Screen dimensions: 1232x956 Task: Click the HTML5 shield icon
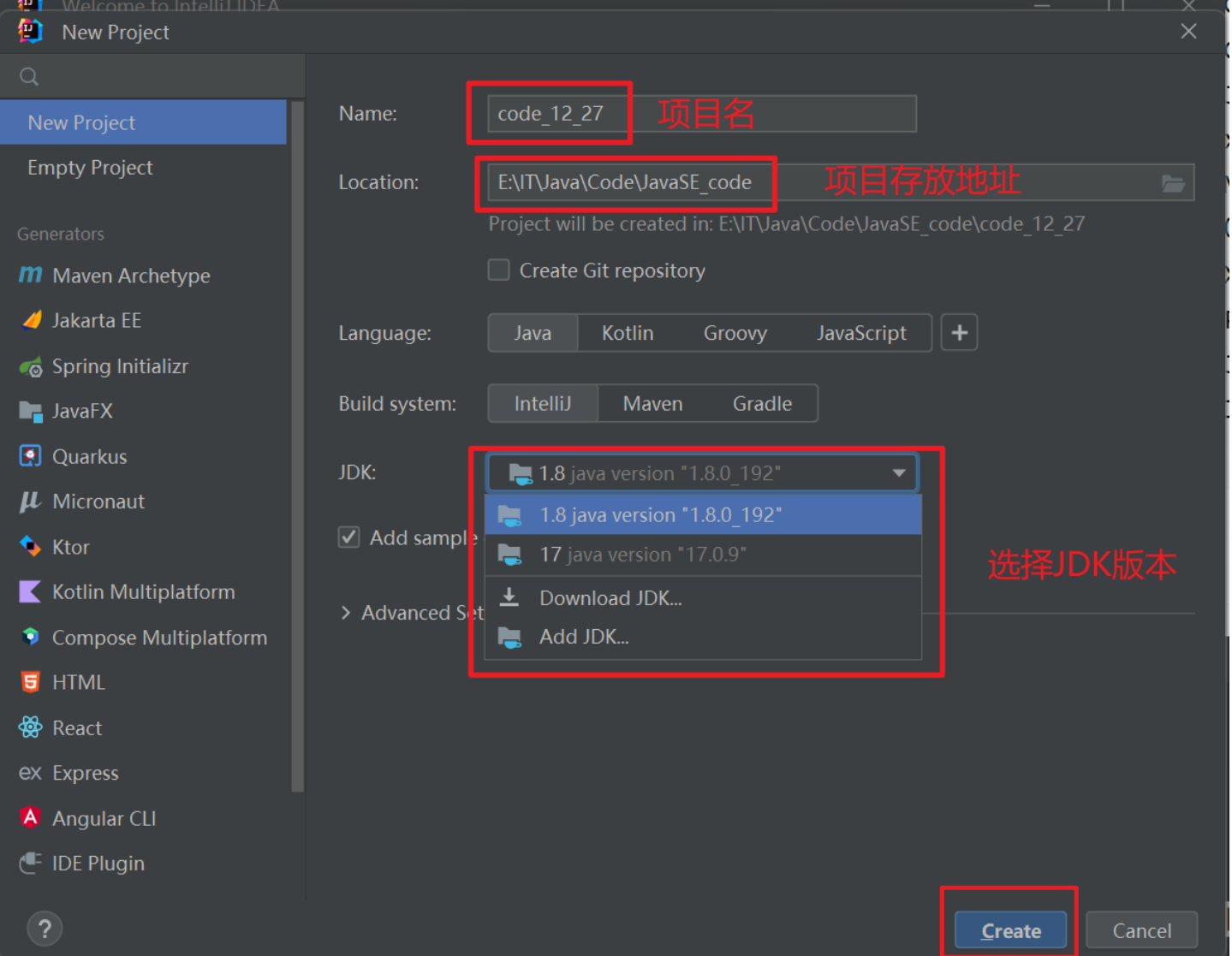[x=31, y=682]
